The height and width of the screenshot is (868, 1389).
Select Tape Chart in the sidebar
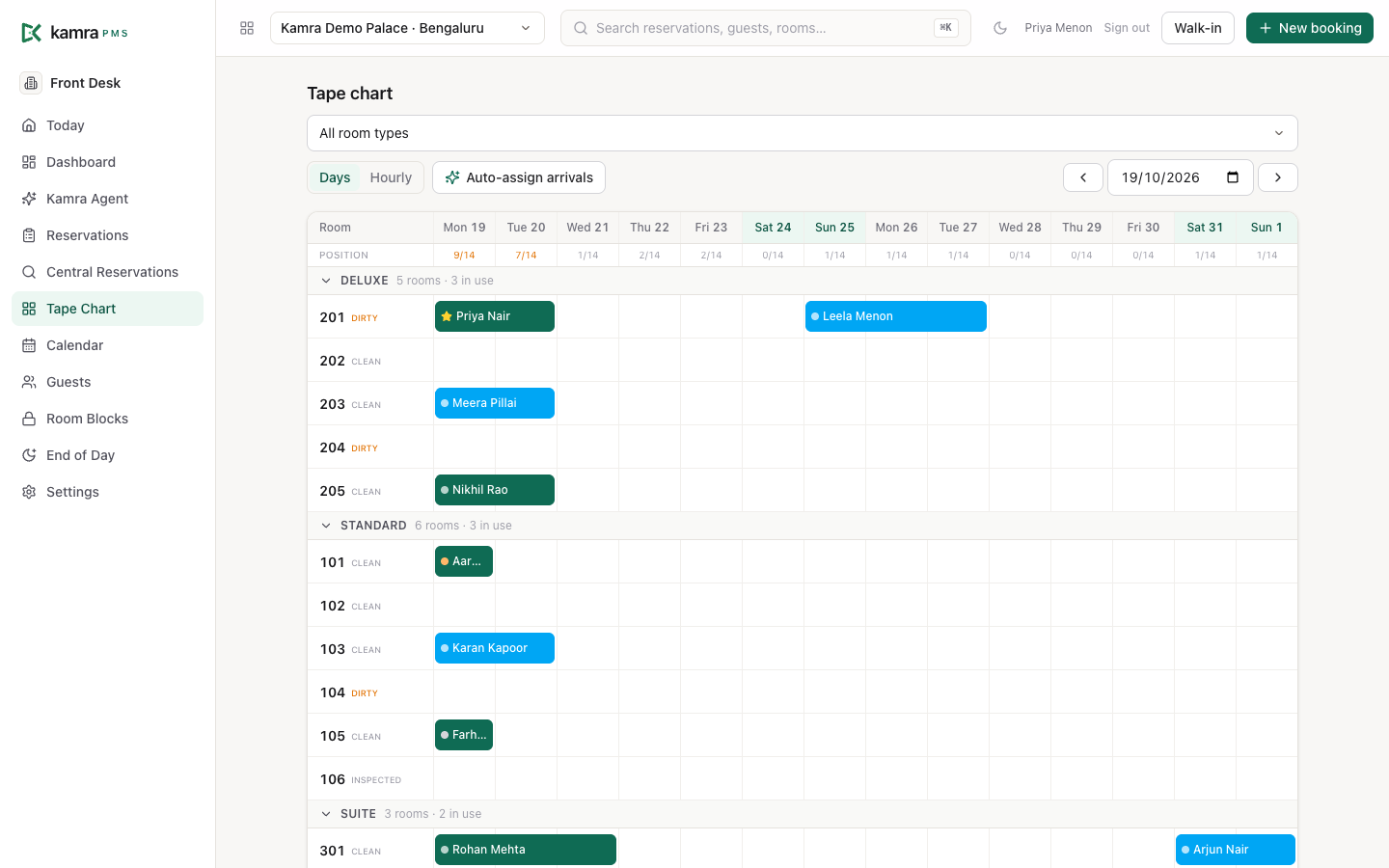click(108, 309)
